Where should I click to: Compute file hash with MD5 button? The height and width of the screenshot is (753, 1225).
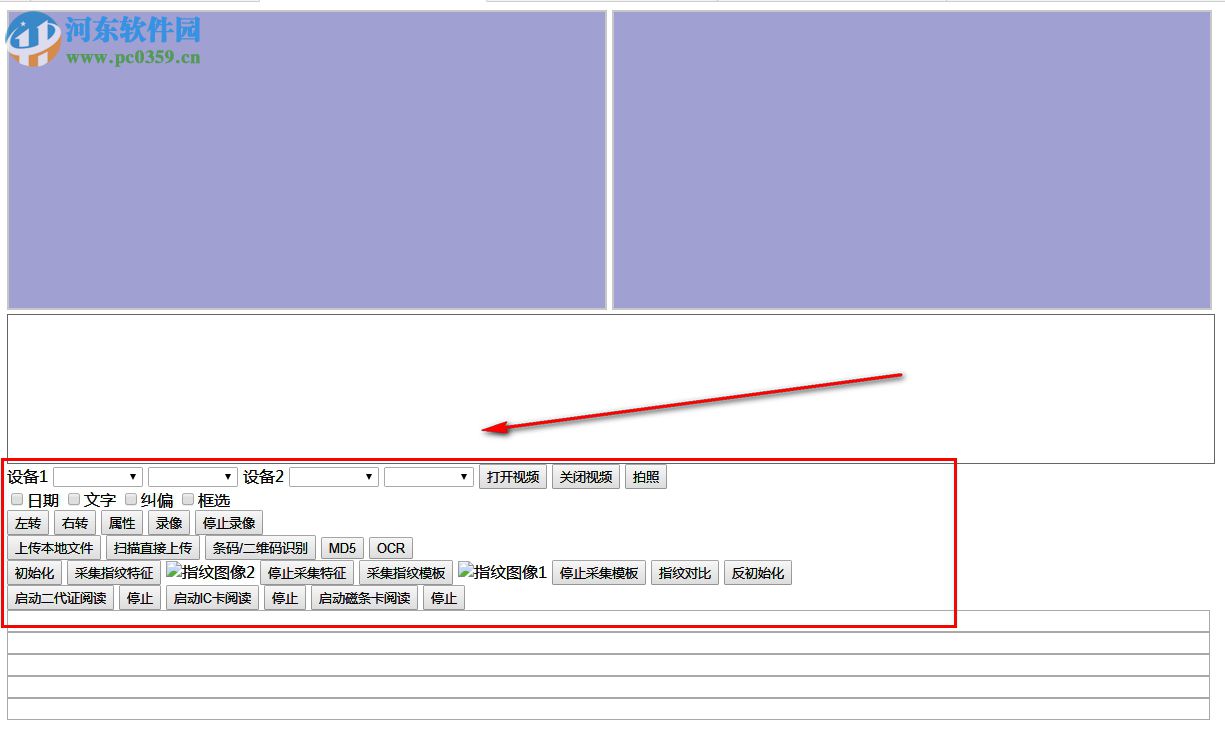pyautogui.click(x=341, y=548)
